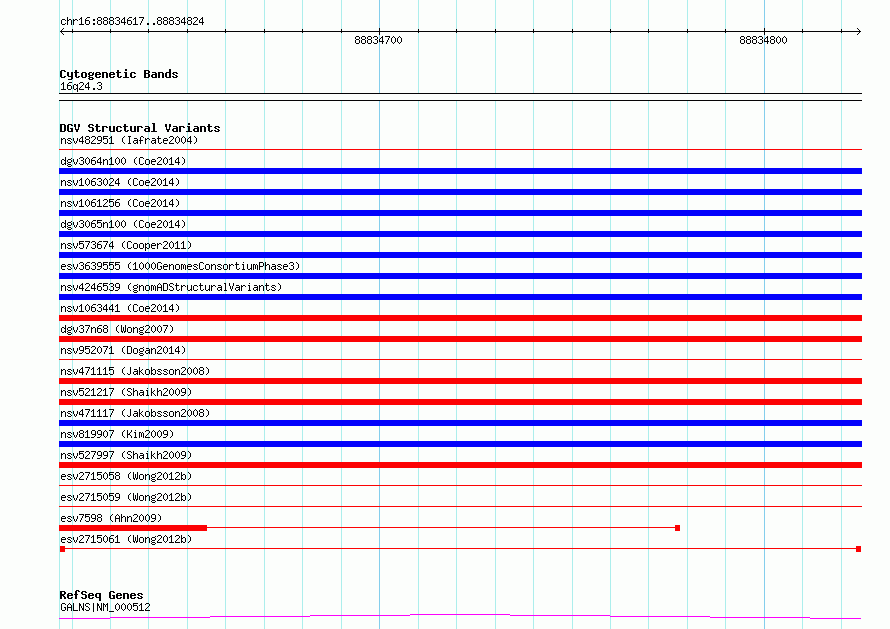Open nsv521217 (Shaikh2009) variant label
890x629 pixels.
(x=126, y=392)
